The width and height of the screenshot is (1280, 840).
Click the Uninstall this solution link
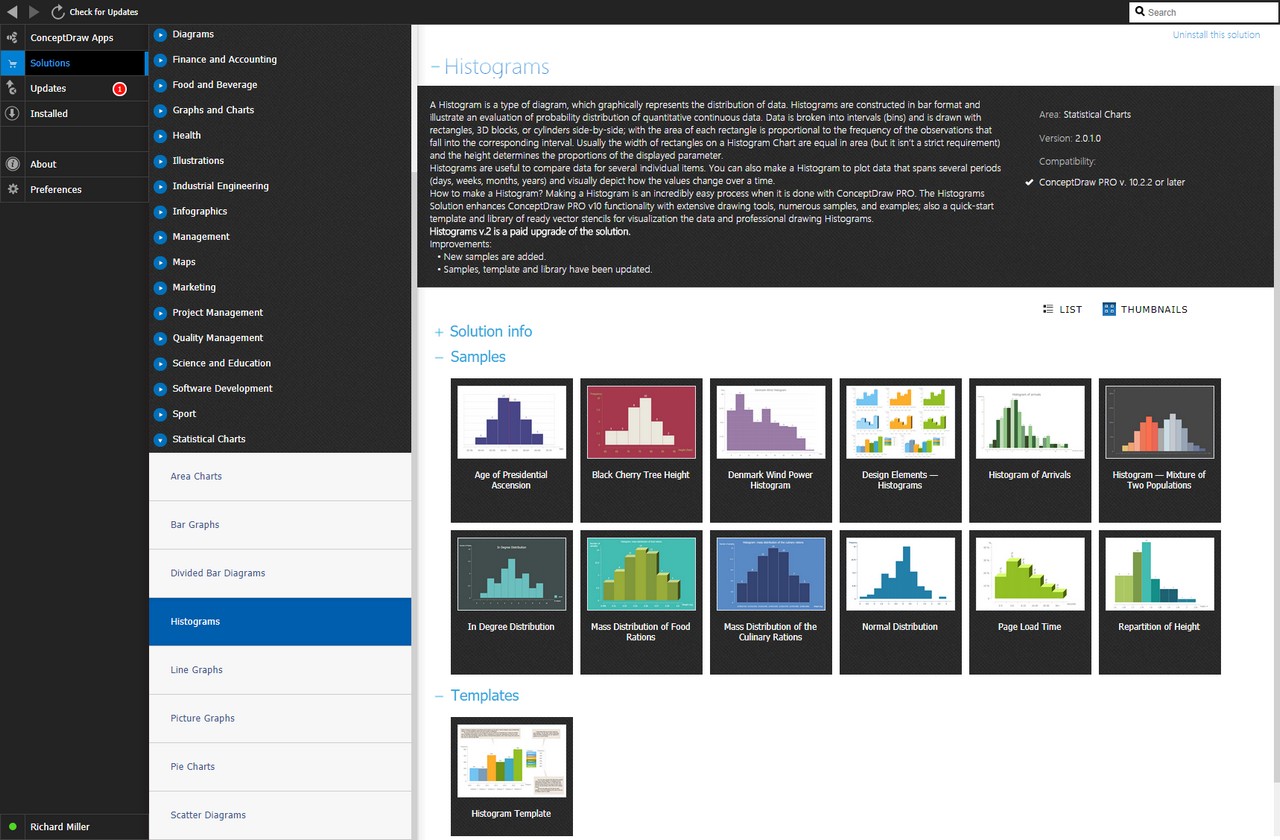(1216, 35)
